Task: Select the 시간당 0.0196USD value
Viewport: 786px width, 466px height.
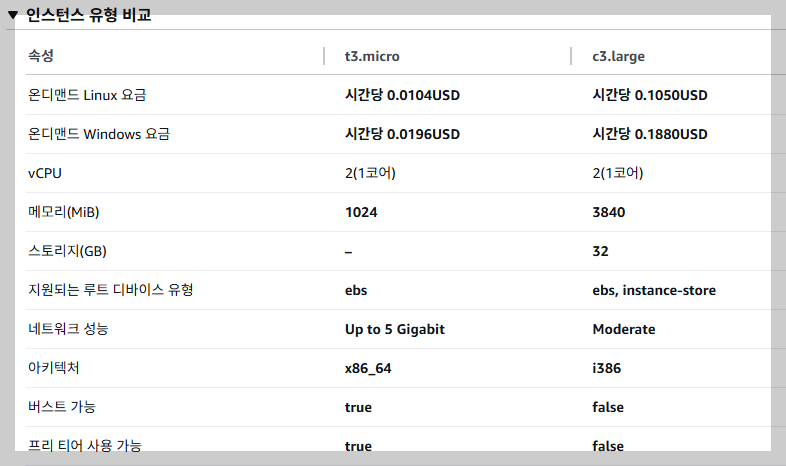Action: (x=402, y=134)
